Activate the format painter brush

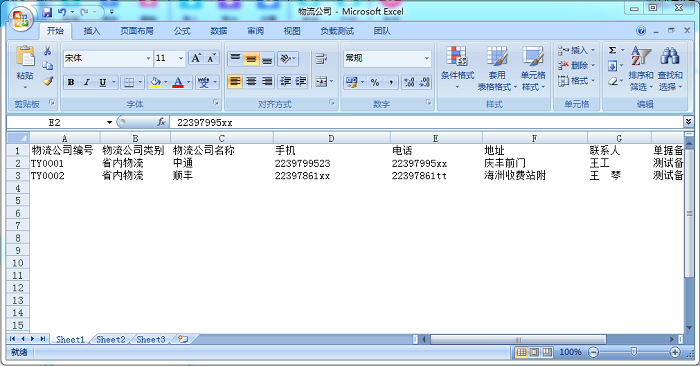(48, 81)
